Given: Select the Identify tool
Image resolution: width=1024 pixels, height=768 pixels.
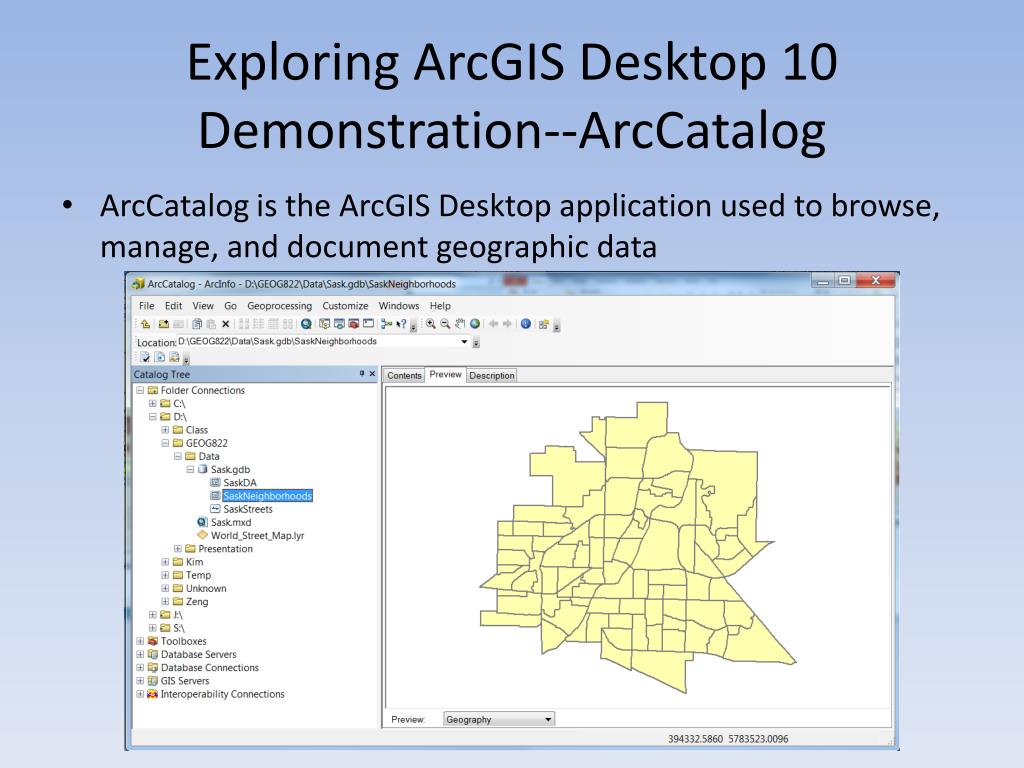Looking at the screenshot, I should [526, 324].
